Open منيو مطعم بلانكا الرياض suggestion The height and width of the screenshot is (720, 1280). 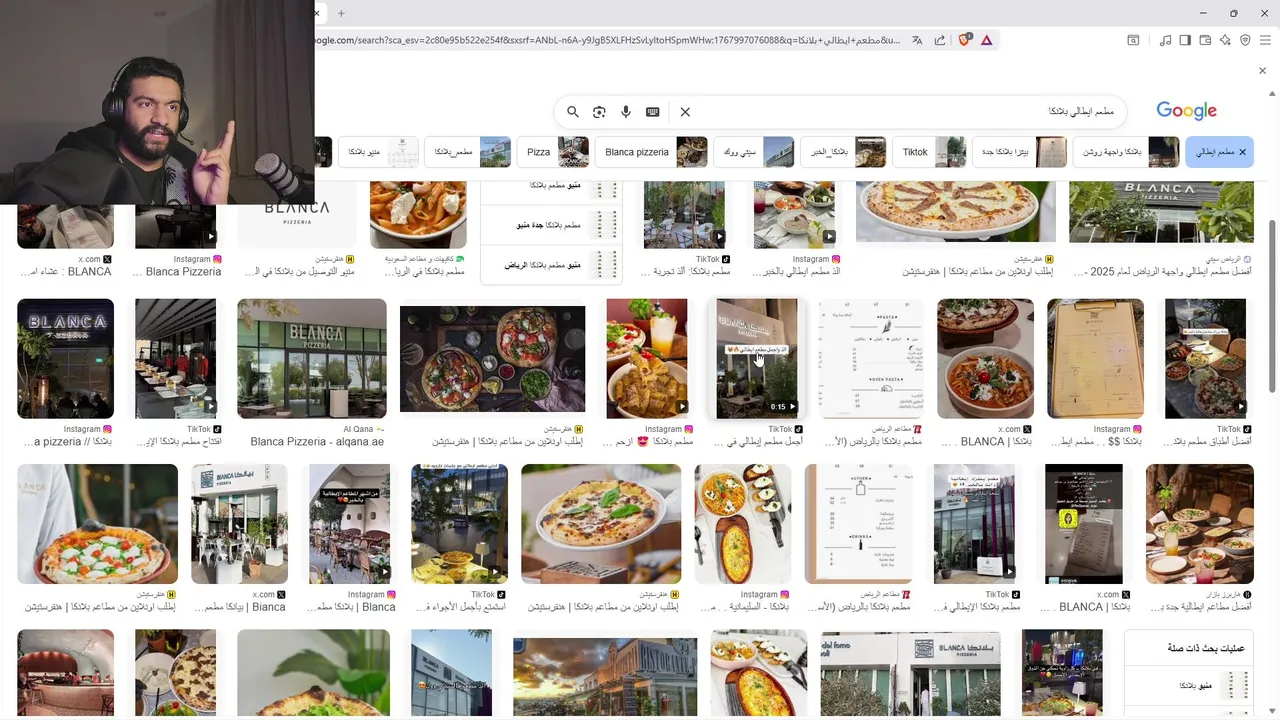pos(552,265)
